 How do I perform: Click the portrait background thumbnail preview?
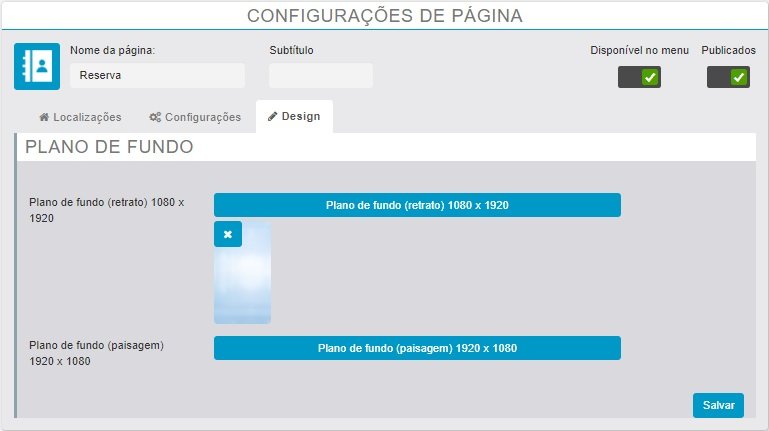[x=243, y=285]
